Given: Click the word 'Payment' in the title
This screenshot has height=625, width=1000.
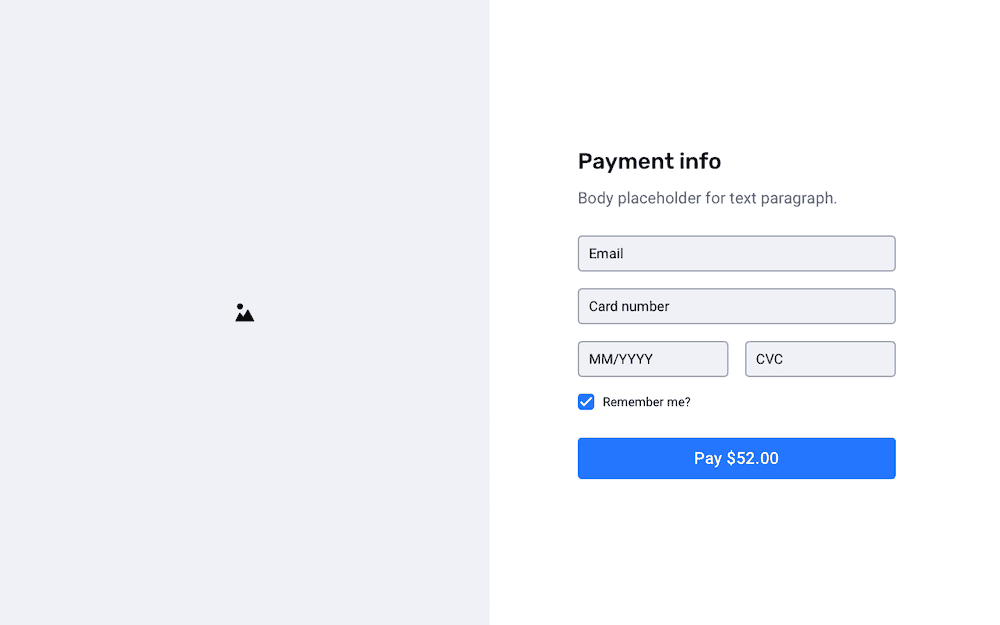Looking at the screenshot, I should click(x=626, y=161).
